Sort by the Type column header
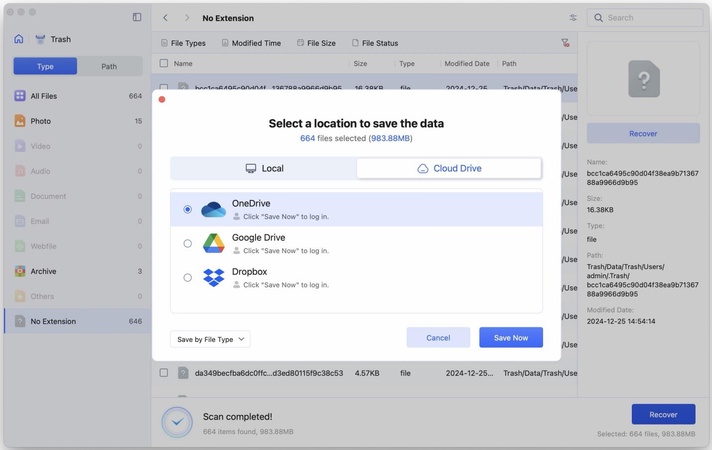The height and width of the screenshot is (450, 712). [407, 64]
